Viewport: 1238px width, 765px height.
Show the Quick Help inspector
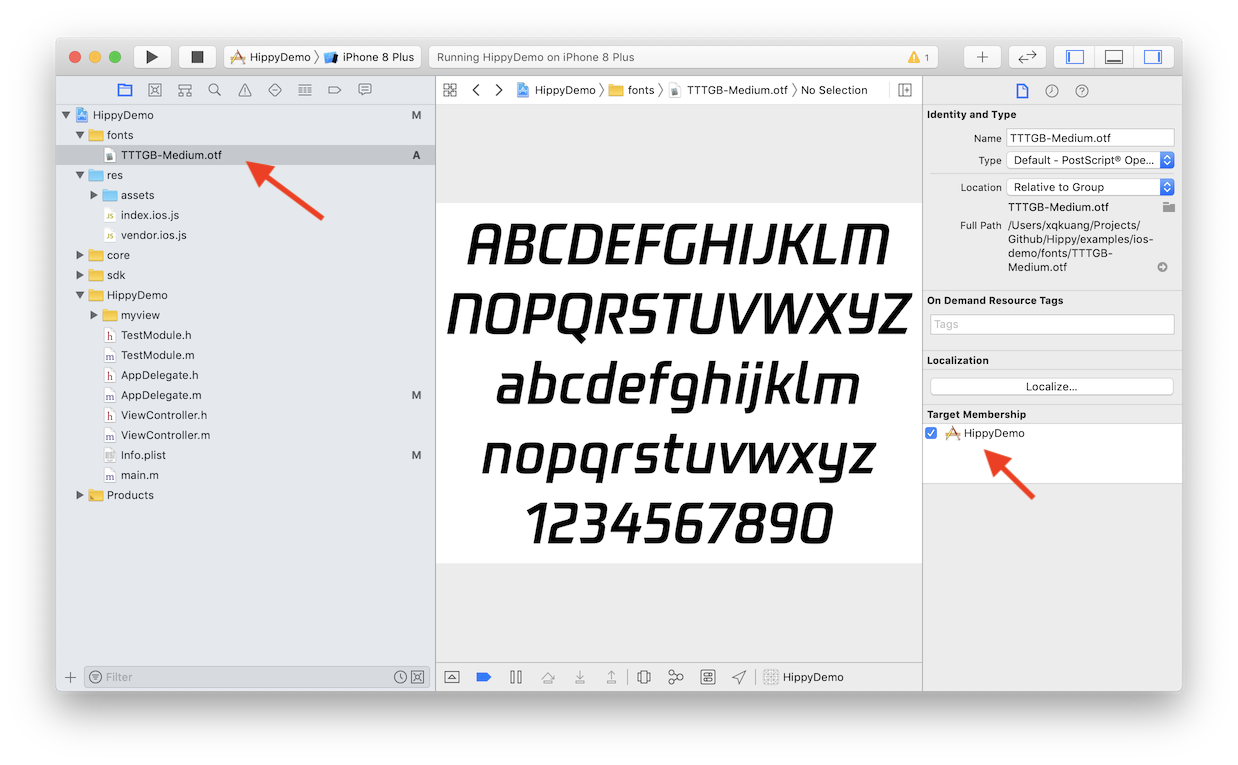(1082, 91)
